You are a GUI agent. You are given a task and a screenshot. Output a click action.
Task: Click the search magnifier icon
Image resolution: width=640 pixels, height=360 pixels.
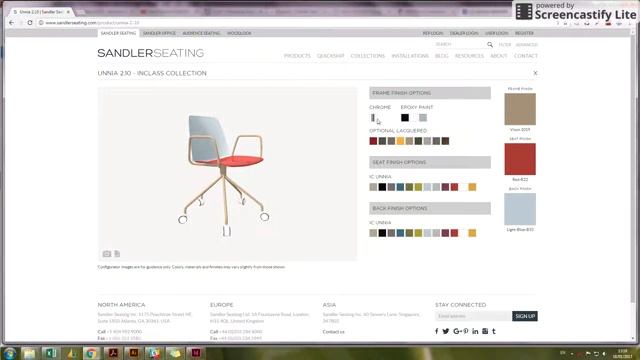[x=490, y=44]
